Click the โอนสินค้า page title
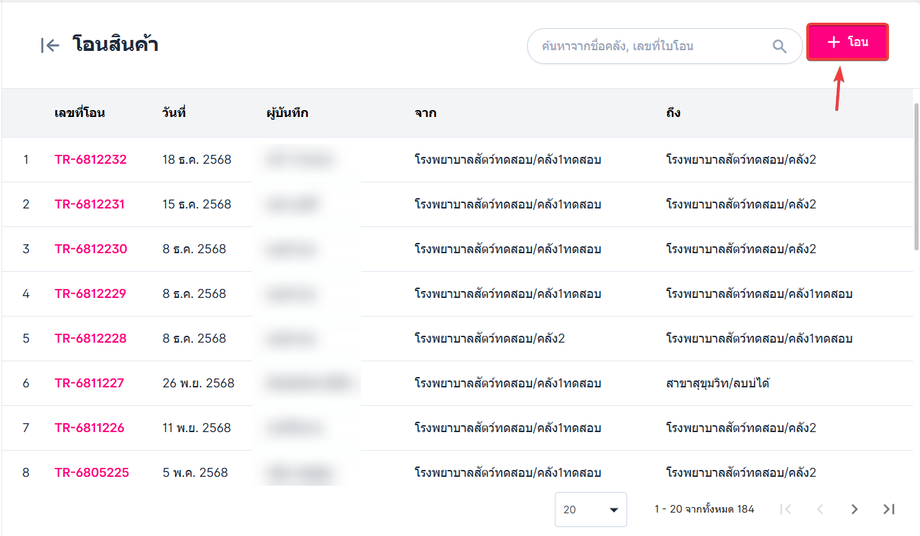 pyautogui.click(x=116, y=44)
